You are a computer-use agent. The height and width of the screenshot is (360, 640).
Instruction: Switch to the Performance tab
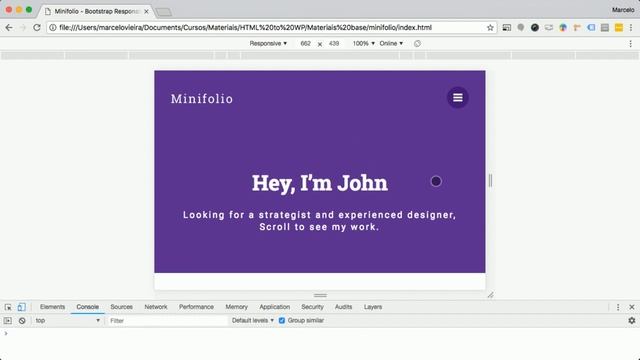(x=196, y=307)
